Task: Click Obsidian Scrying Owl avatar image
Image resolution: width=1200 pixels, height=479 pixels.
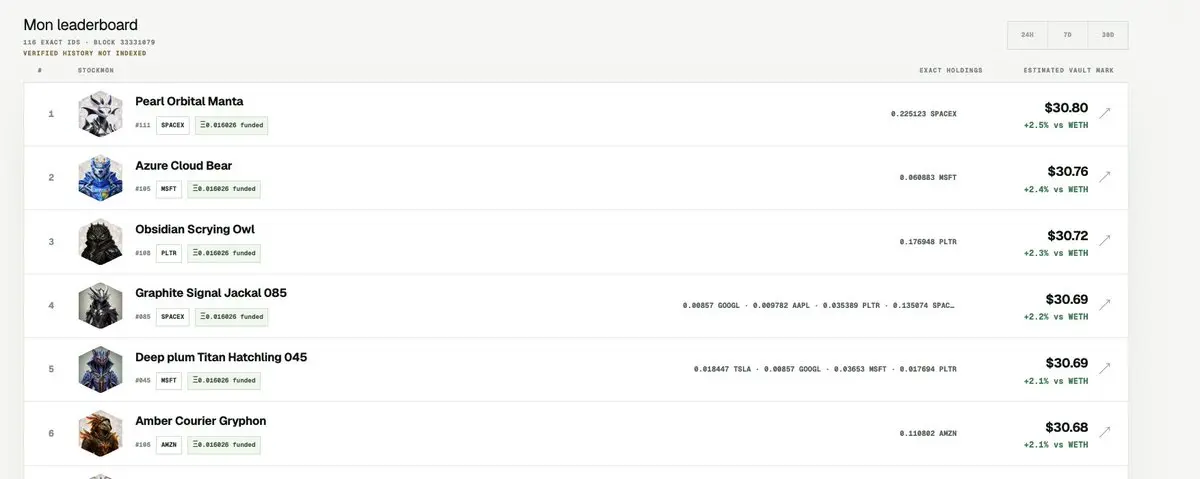Action: [100, 241]
